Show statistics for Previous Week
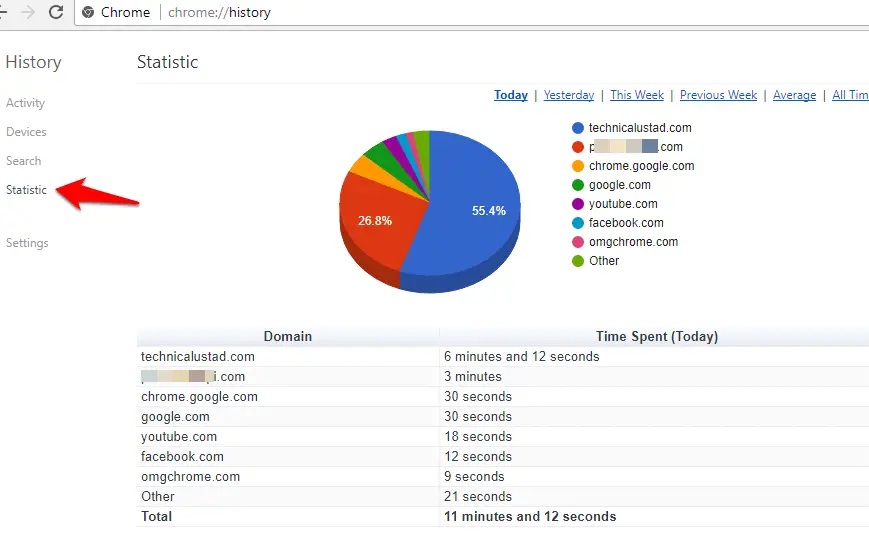 tap(718, 95)
